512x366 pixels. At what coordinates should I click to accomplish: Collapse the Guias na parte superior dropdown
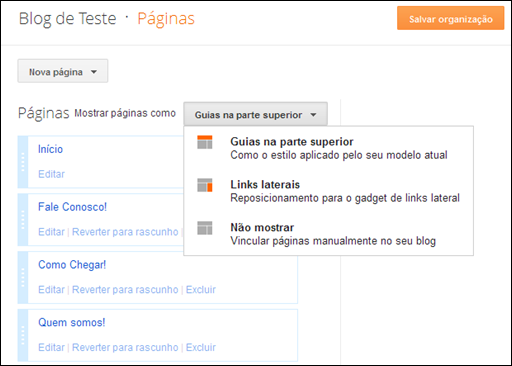255,114
